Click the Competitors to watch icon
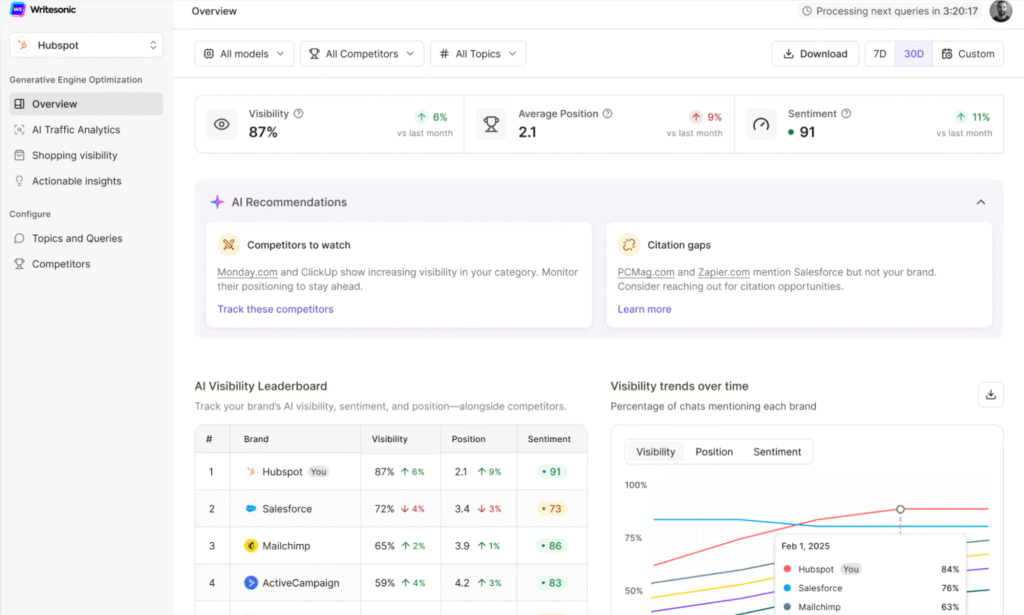This screenshot has height=615, width=1024. (229, 245)
